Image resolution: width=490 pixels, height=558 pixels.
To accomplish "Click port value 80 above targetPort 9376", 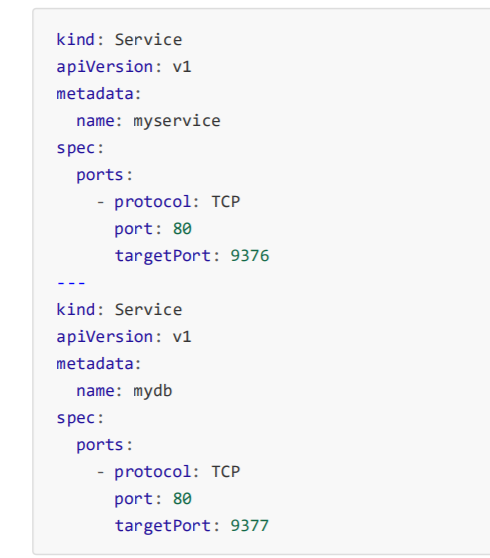I will point(182,229).
